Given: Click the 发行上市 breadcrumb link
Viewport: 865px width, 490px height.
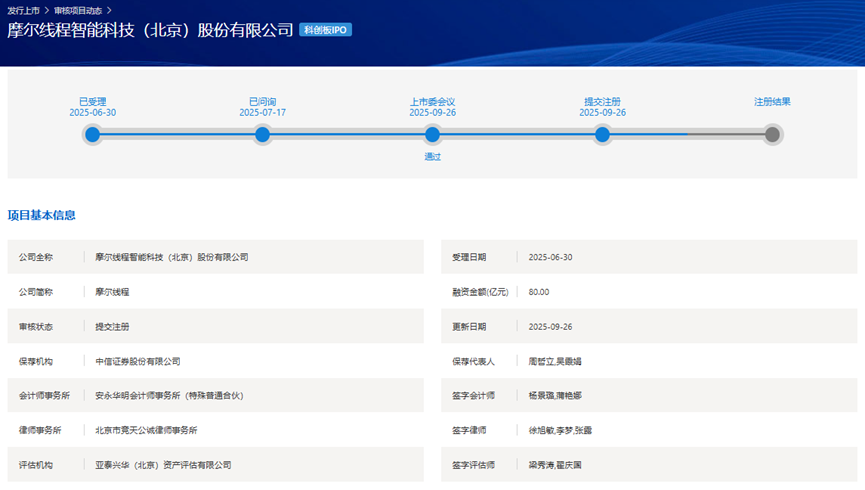Looking at the screenshot, I should point(23,10).
